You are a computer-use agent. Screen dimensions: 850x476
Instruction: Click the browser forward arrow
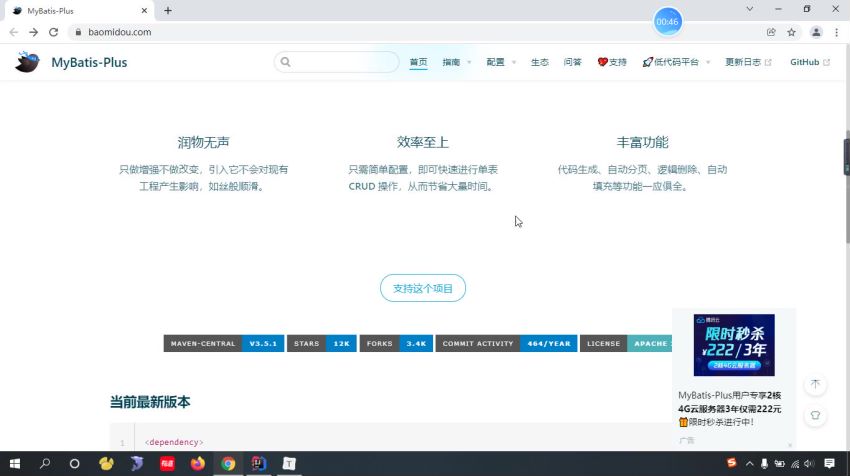click(x=34, y=32)
